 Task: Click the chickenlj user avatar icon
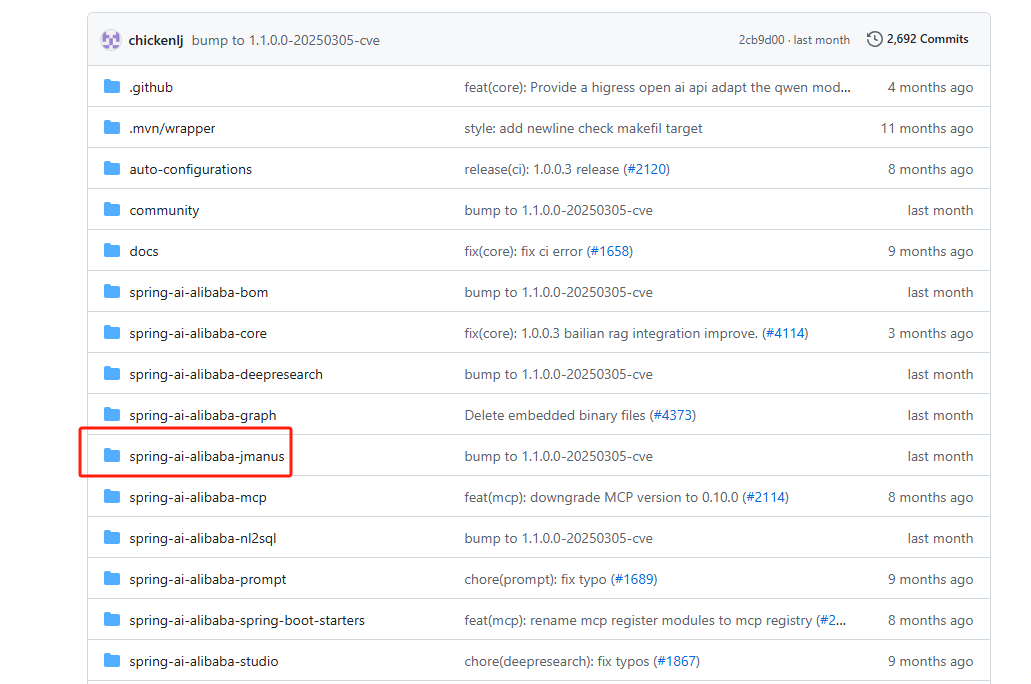pyautogui.click(x=111, y=40)
